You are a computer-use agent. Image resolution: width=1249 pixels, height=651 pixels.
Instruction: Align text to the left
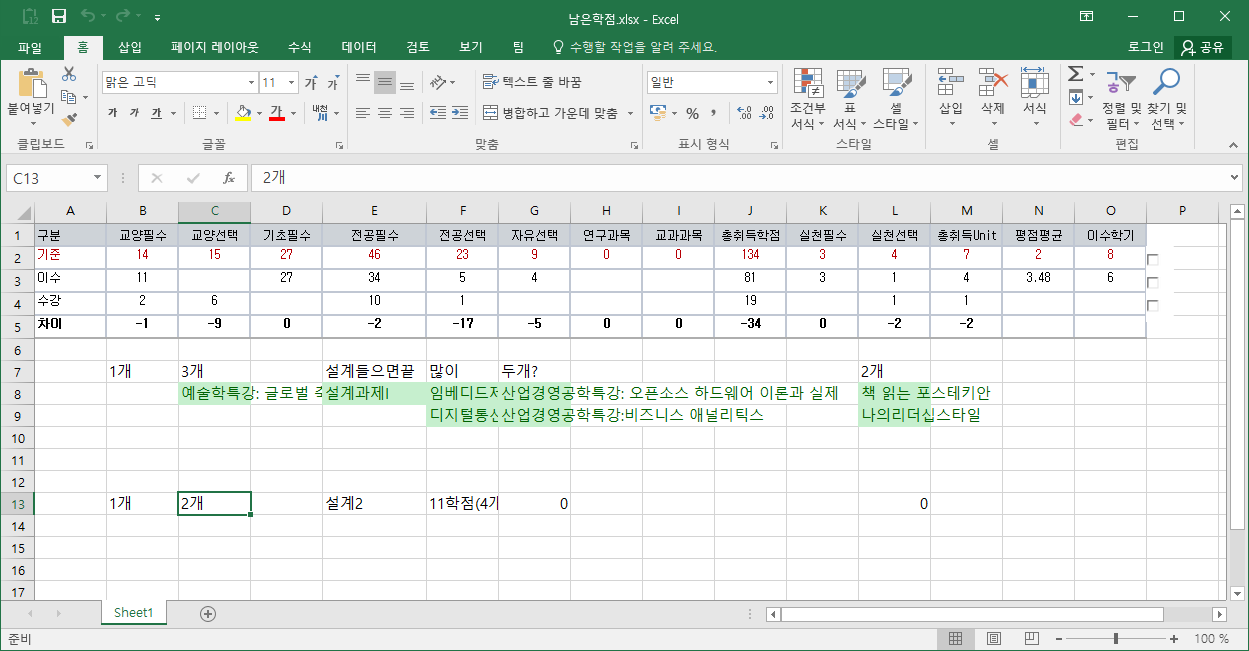click(x=363, y=113)
